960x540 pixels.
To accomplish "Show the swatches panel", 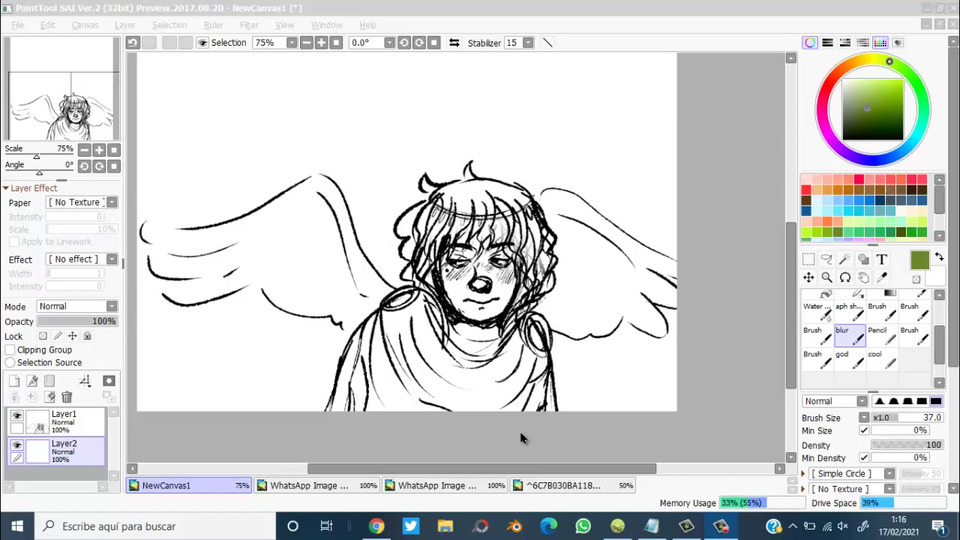I will click(880, 43).
